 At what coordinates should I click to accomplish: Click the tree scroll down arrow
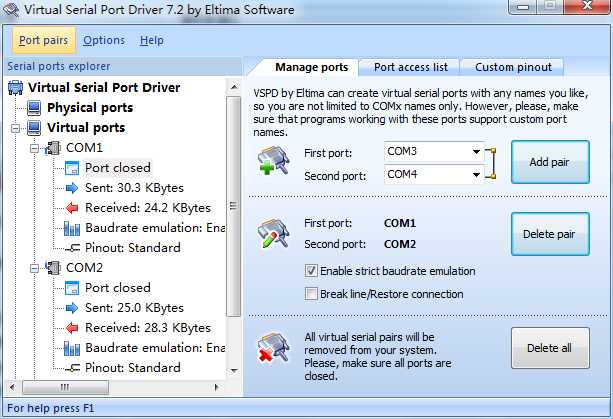click(234, 371)
